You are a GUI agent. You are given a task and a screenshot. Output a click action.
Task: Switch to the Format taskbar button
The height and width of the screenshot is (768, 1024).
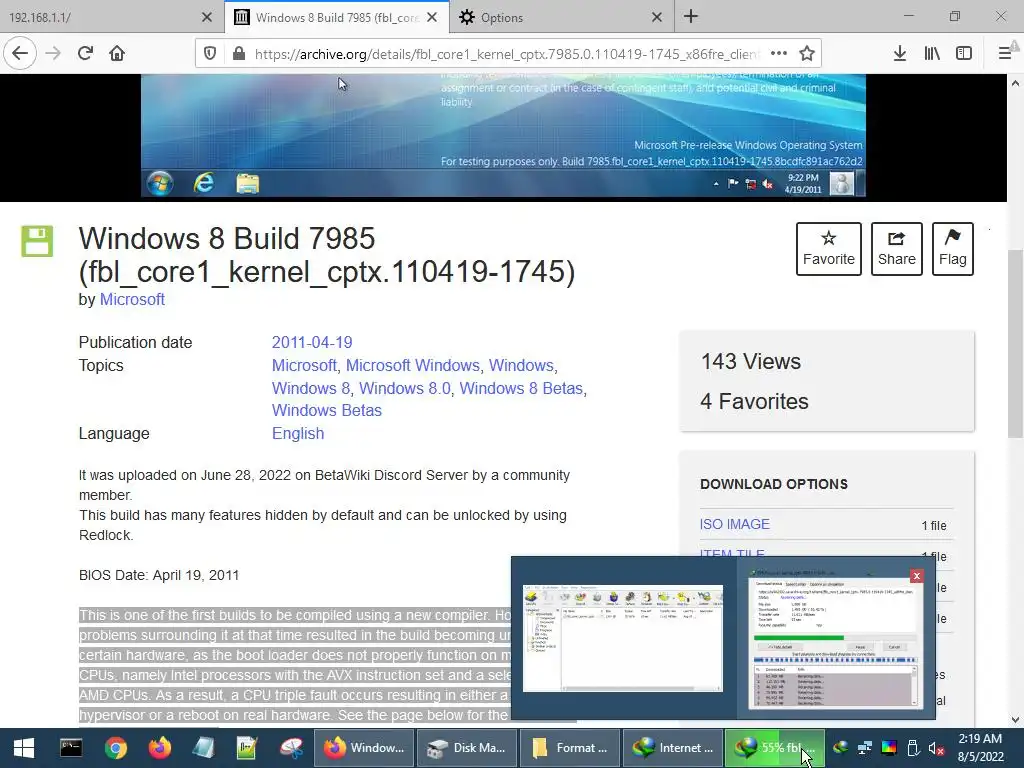(571, 748)
